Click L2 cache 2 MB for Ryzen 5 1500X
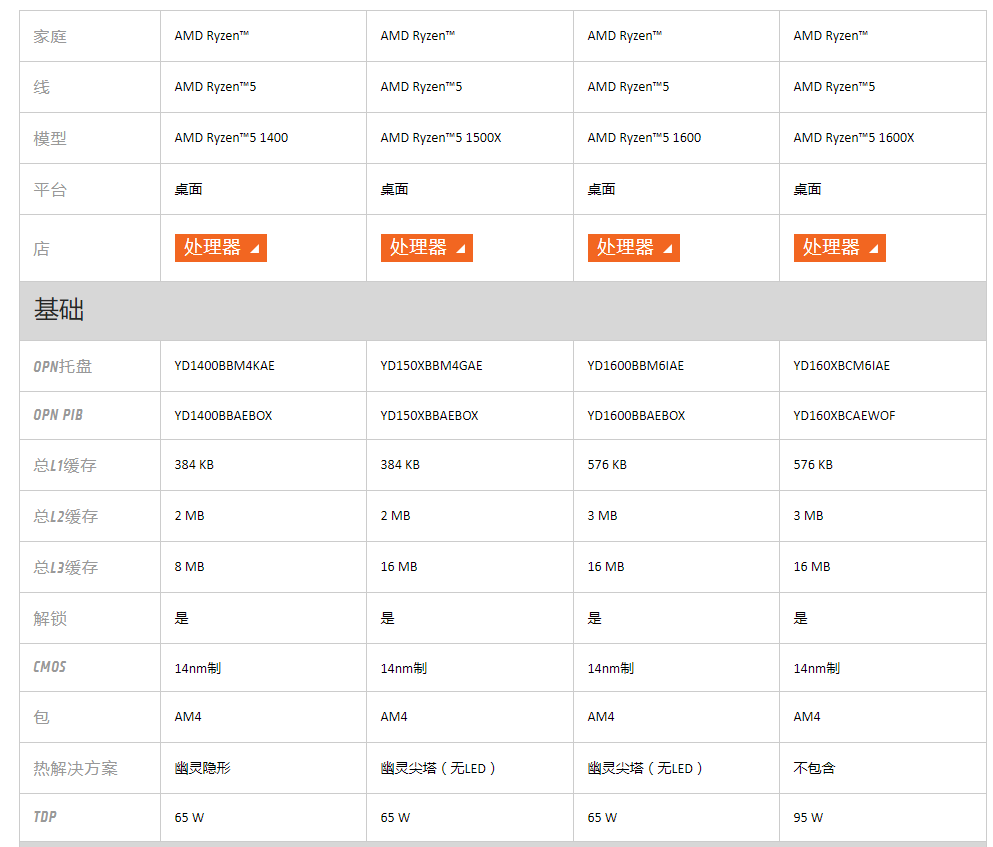 pos(395,516)
